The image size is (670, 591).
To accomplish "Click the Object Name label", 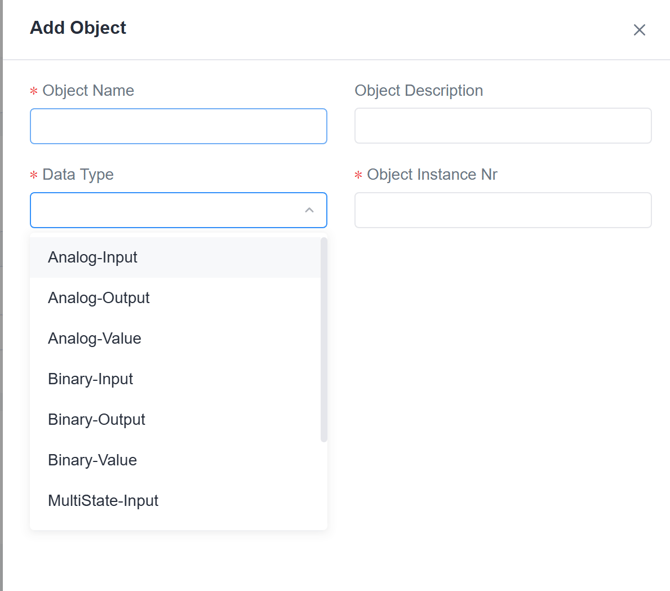I will pos(88,90).
